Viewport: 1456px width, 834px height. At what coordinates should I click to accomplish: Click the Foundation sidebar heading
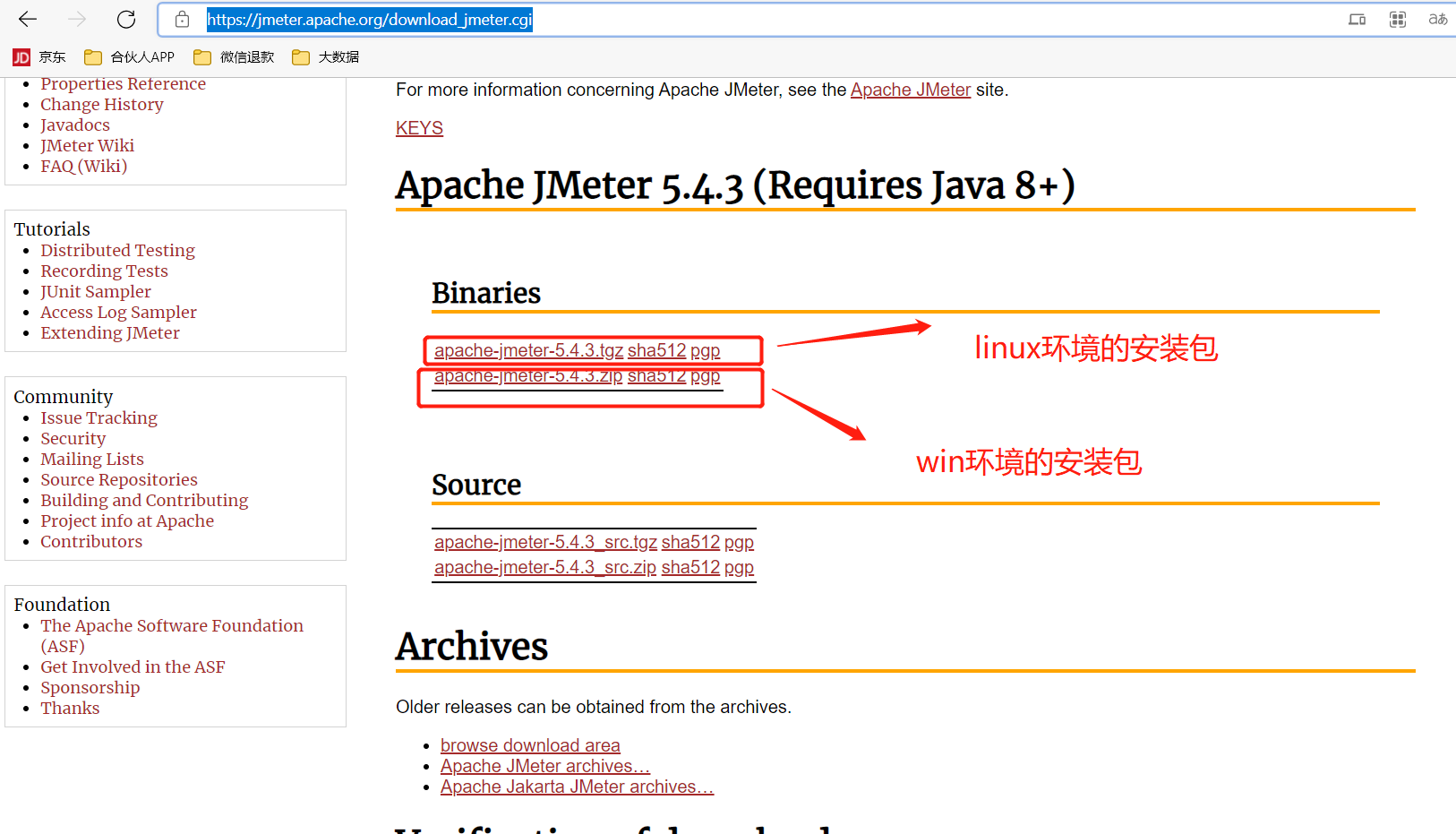click(x=62, y=605)
